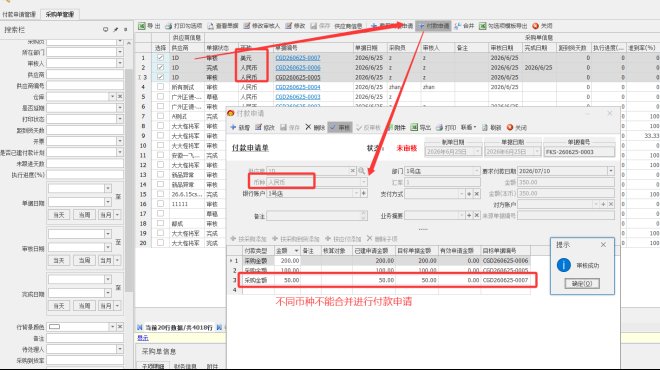
Task: Toggle checkbox for row 3 order CGD260625-0005
Action: (x=160, y=77)
